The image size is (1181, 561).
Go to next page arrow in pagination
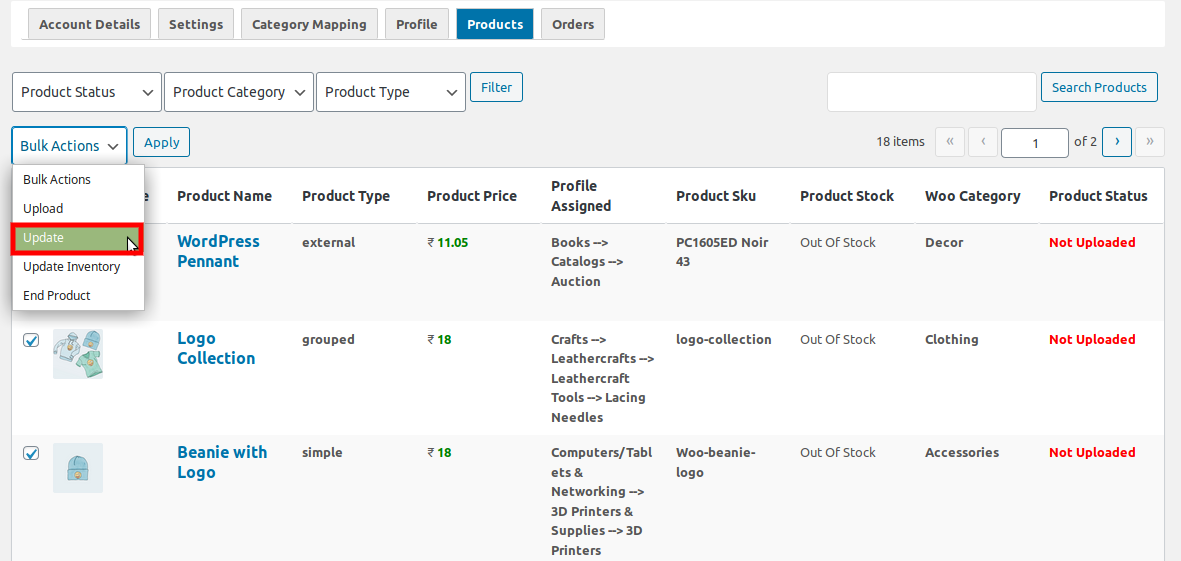[x=1117, y=142]
